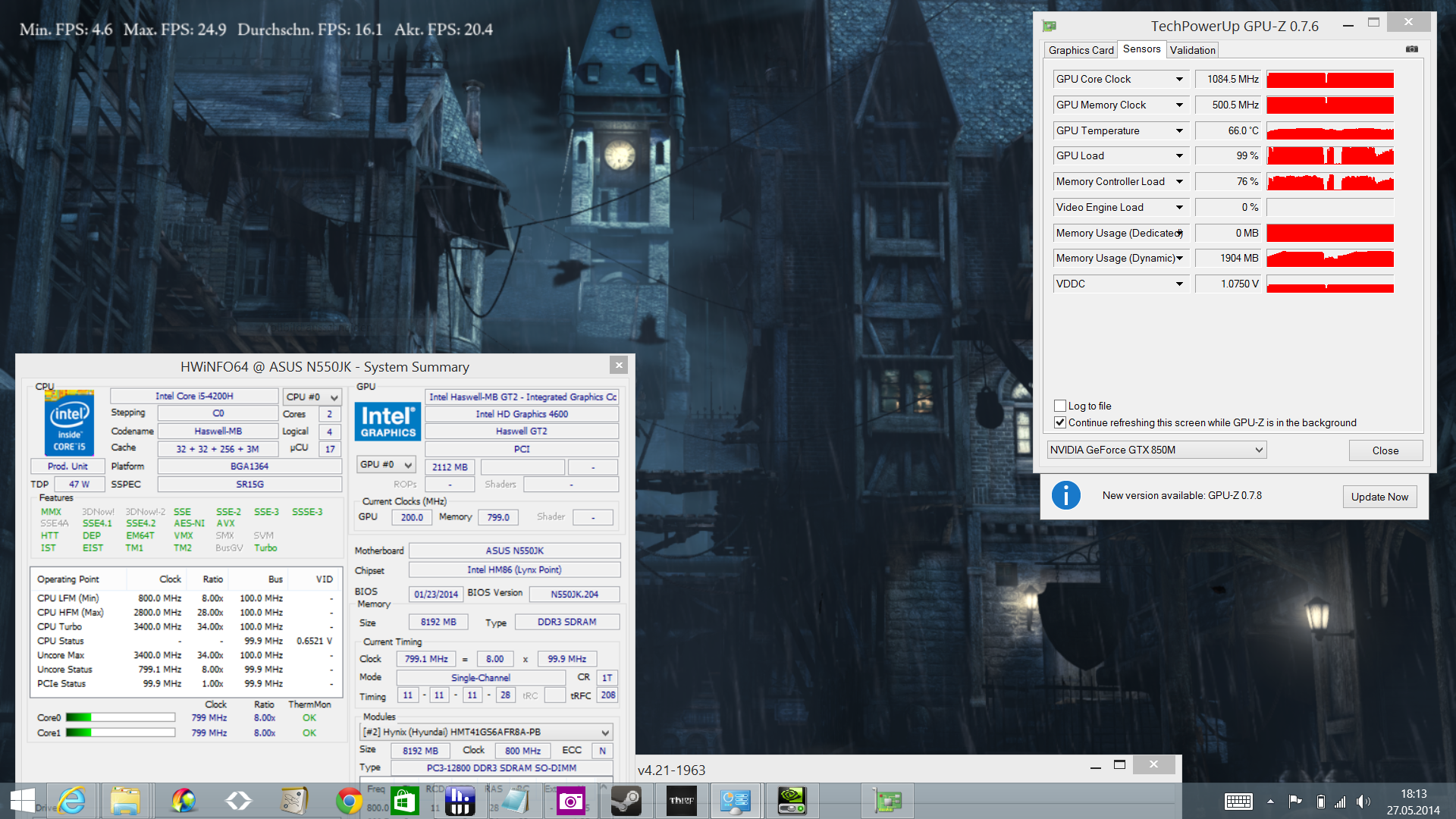Viewport: 1456px width, 819px height.
Task: Open the white diamond-arrows taskbar icon
Action: (238, 801)
